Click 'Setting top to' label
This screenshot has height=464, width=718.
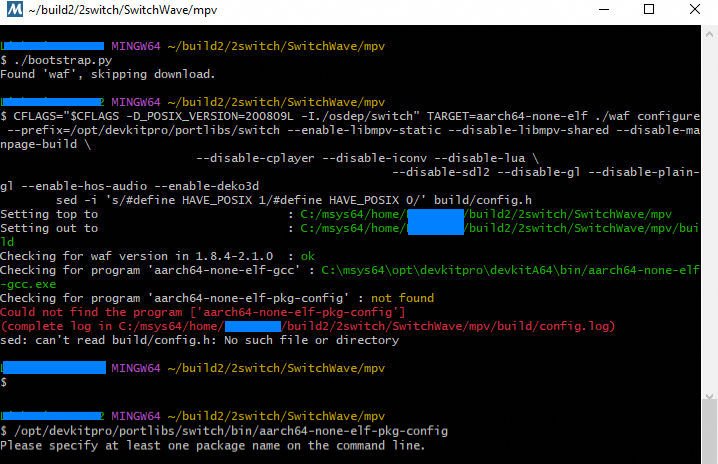[x=49, y=214]
